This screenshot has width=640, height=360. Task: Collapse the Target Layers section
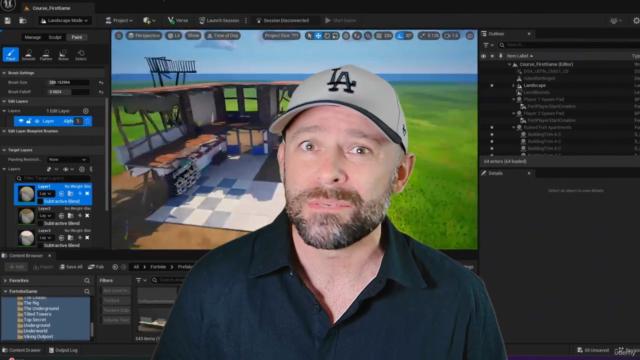coord(4,150)
